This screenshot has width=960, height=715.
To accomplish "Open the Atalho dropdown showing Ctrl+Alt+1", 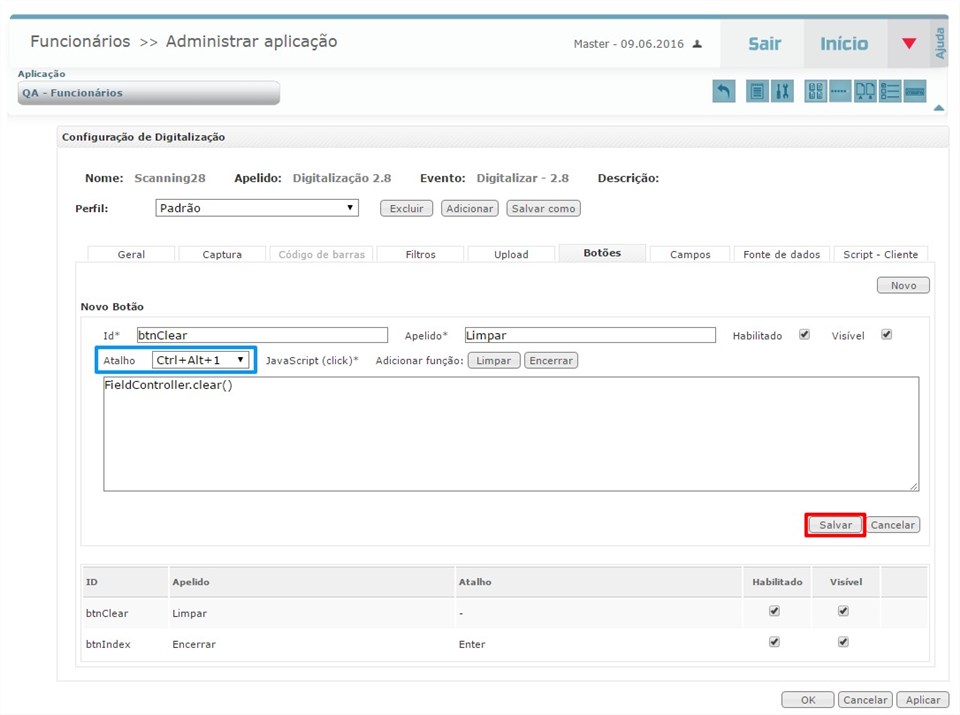I will pos(200,360).
